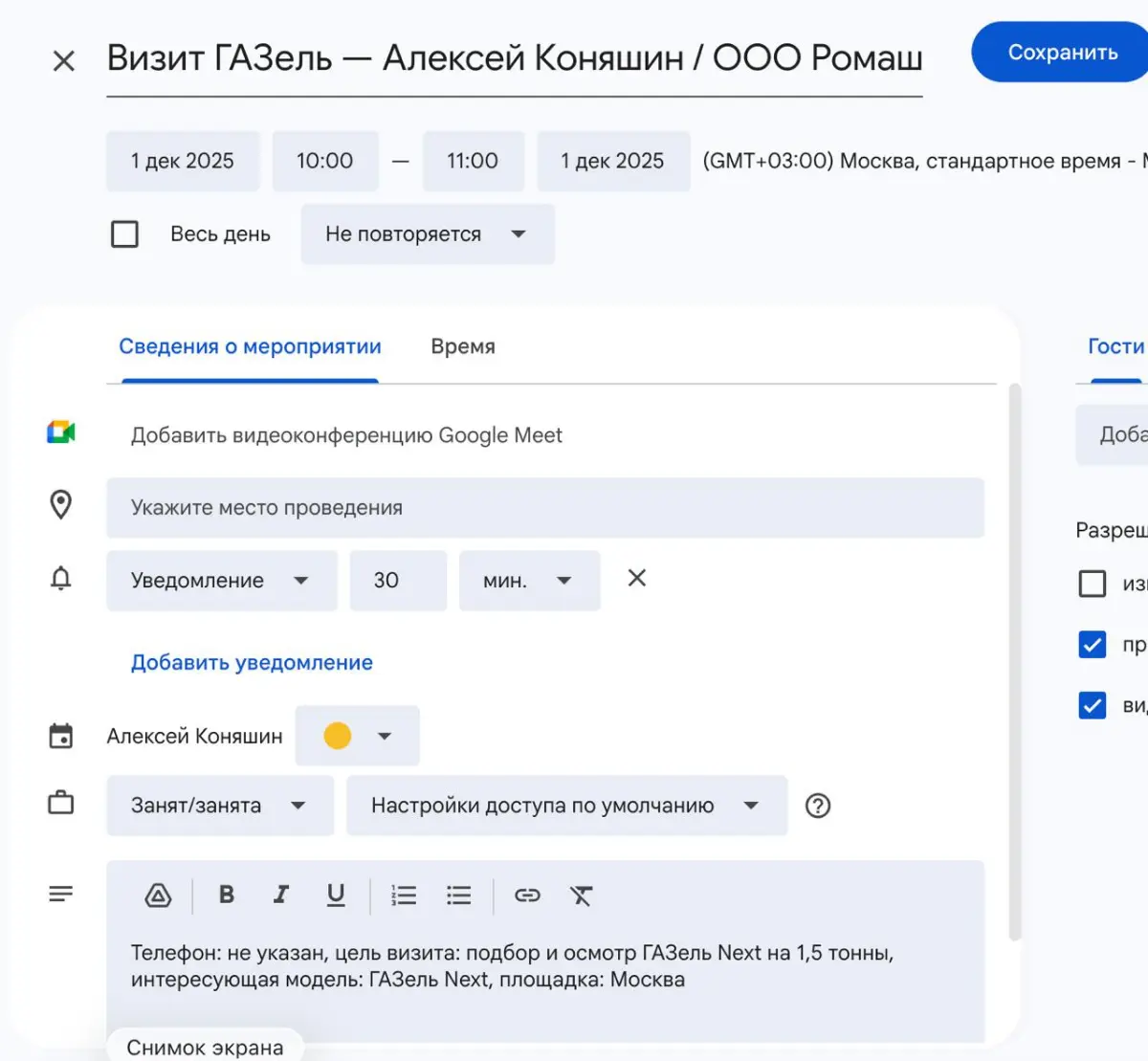Open the event color dropdown arrow

pyautogui.click(x=385, y=736)
